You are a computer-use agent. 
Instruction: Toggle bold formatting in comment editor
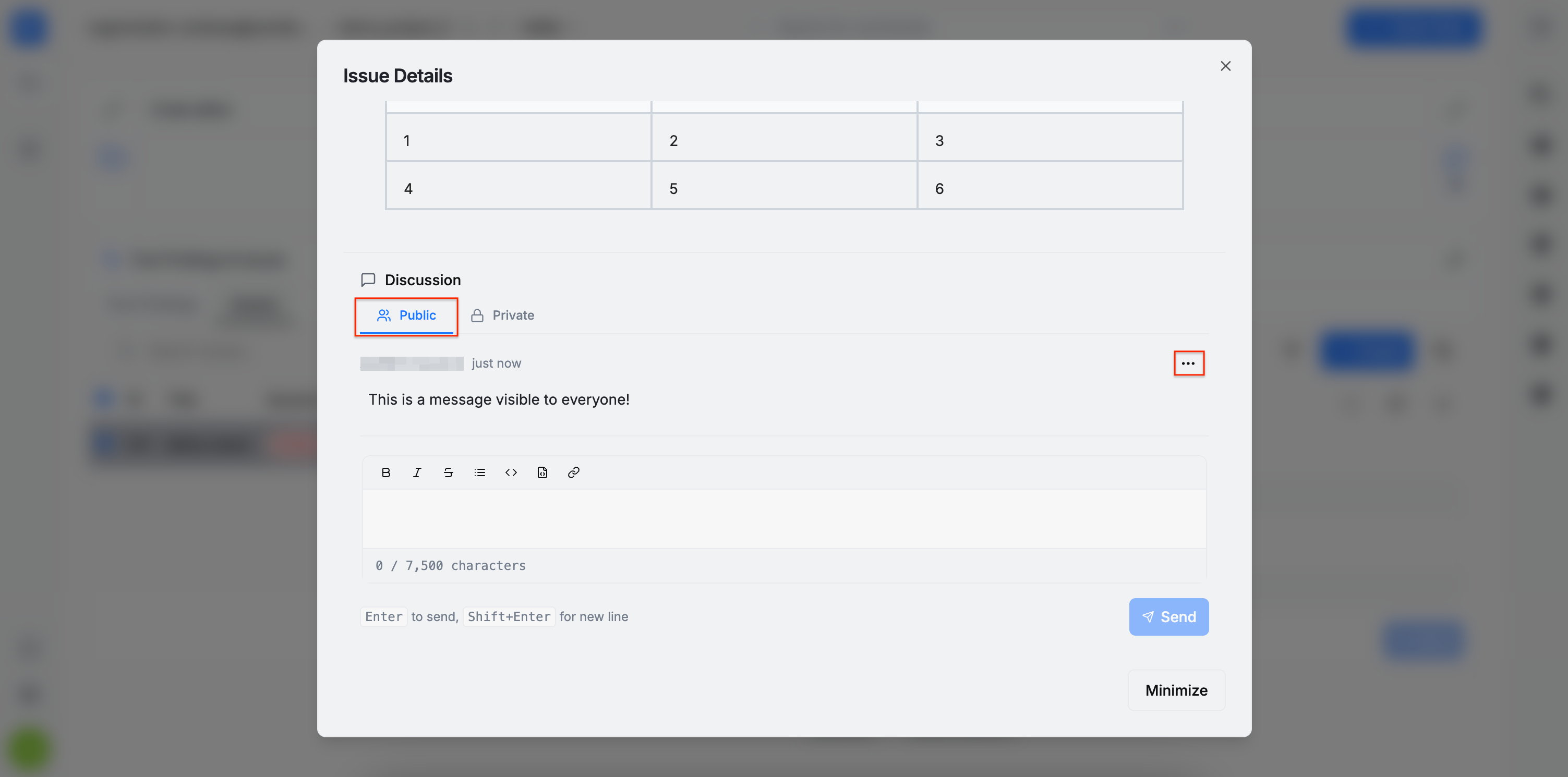[385, 472]
